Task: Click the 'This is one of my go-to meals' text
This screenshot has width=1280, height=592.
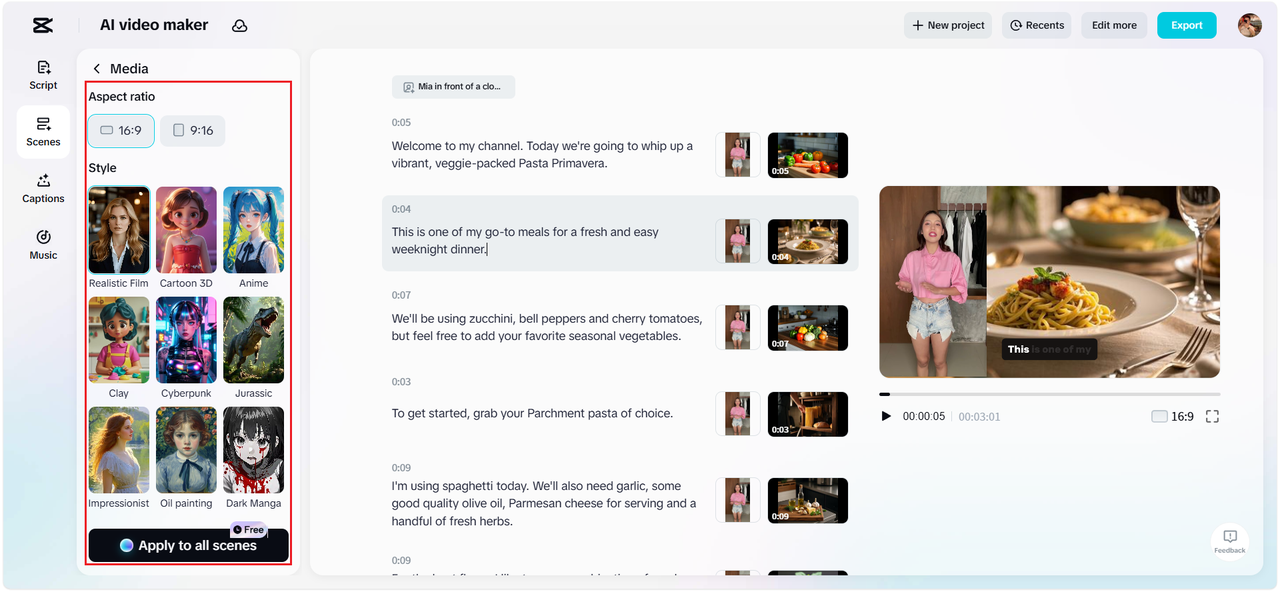Action: (x=525, y=240)
